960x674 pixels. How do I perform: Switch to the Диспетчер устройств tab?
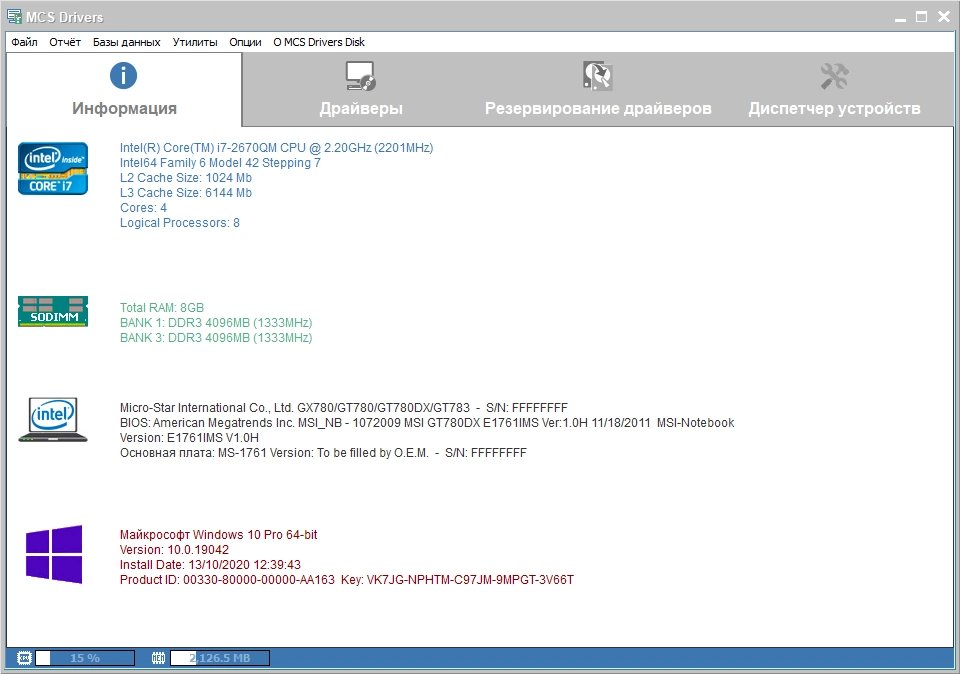click(x=834, y=89)
